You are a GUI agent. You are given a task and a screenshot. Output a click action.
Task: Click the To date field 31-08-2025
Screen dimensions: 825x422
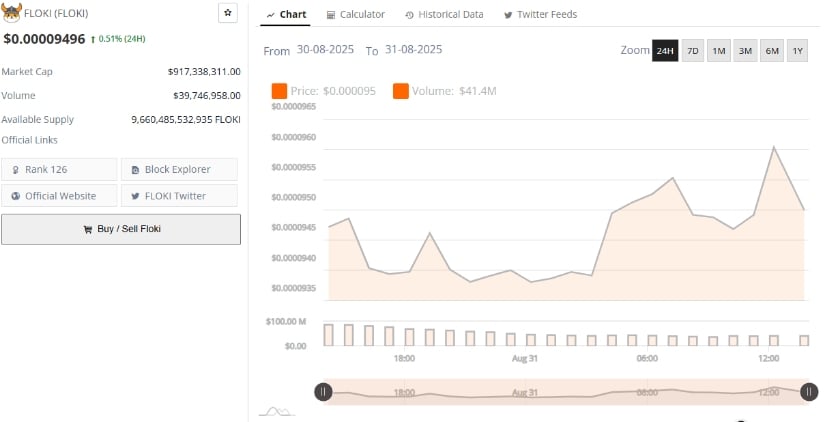(x=414, y=50)
